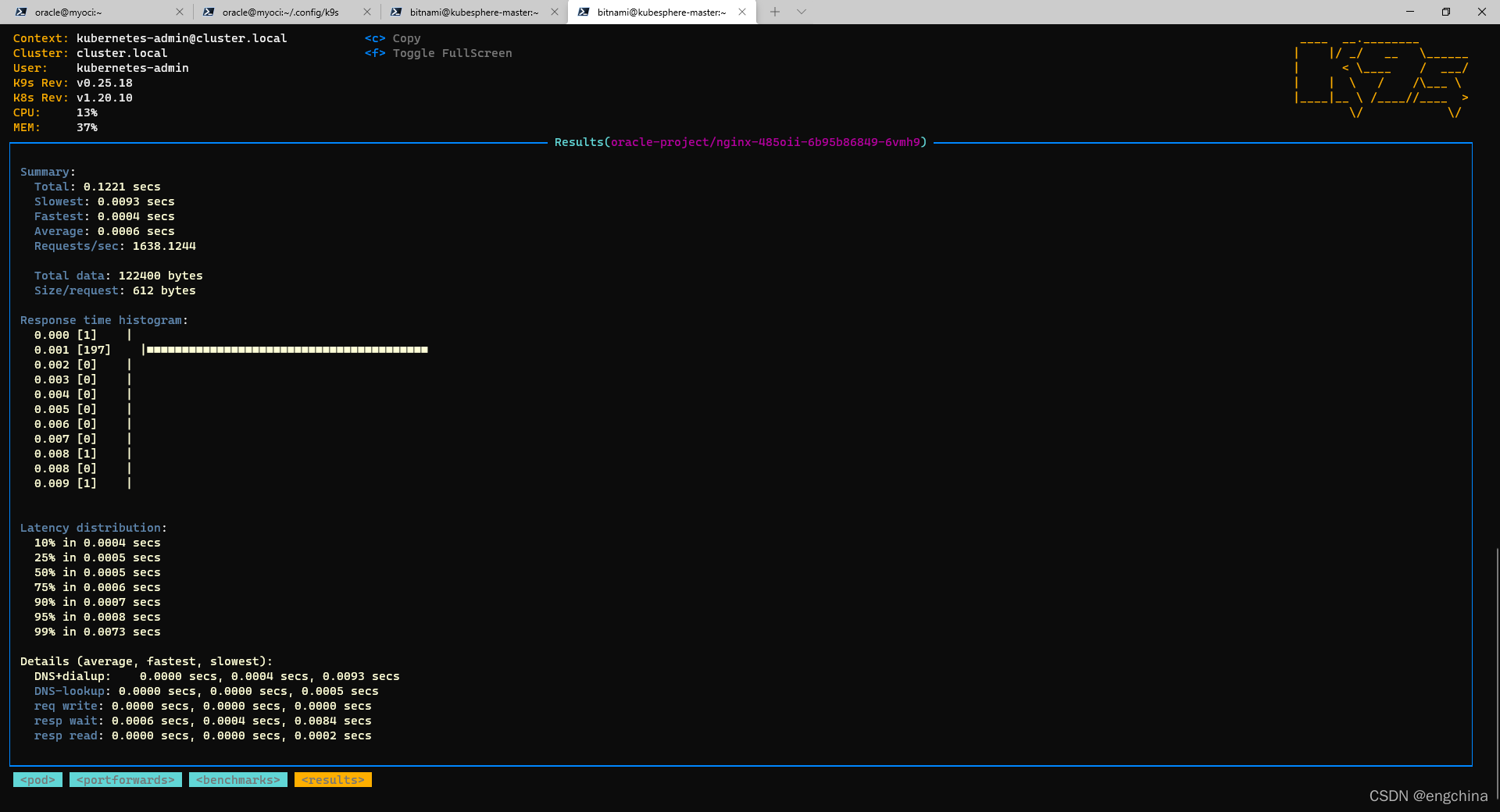Screen dimensions: 1500x812
Task: Click the 0.009 [1] histogram row
Action: click(83, 483)
